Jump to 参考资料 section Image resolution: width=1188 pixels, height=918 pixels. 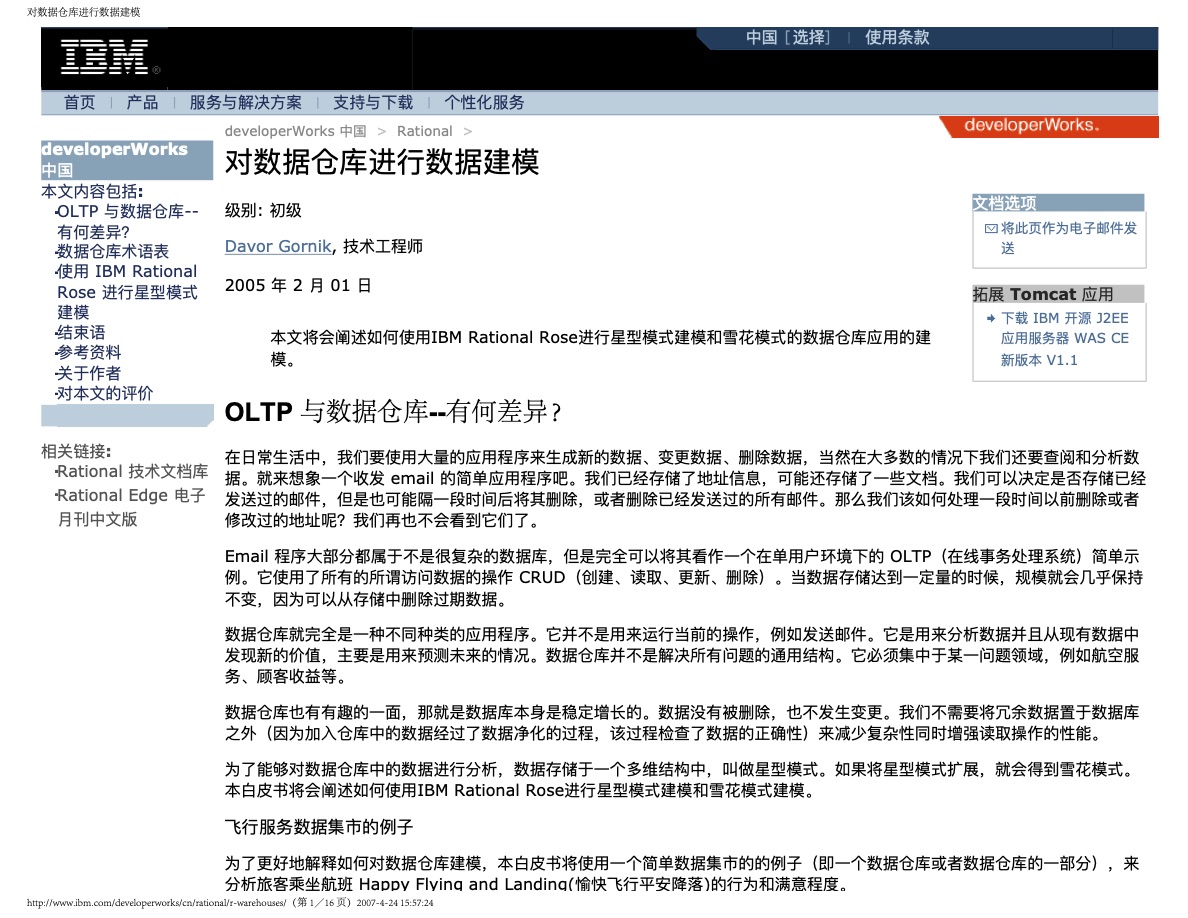point(89,352)
